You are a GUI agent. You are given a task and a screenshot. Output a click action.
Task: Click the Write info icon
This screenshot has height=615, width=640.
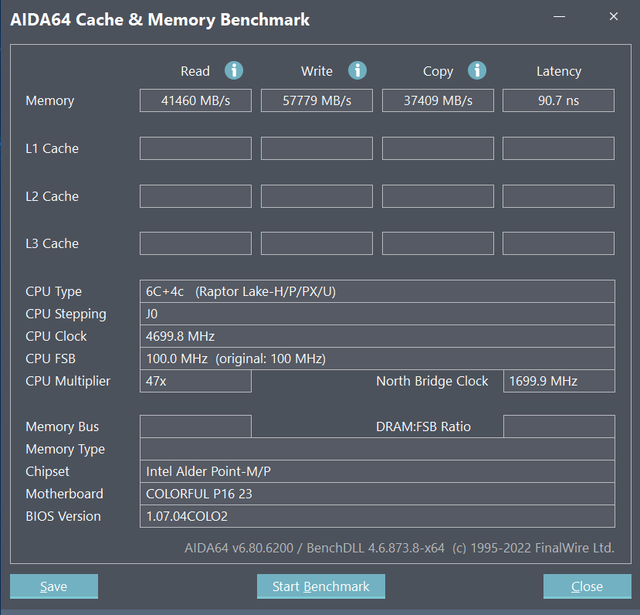(357, 70)
